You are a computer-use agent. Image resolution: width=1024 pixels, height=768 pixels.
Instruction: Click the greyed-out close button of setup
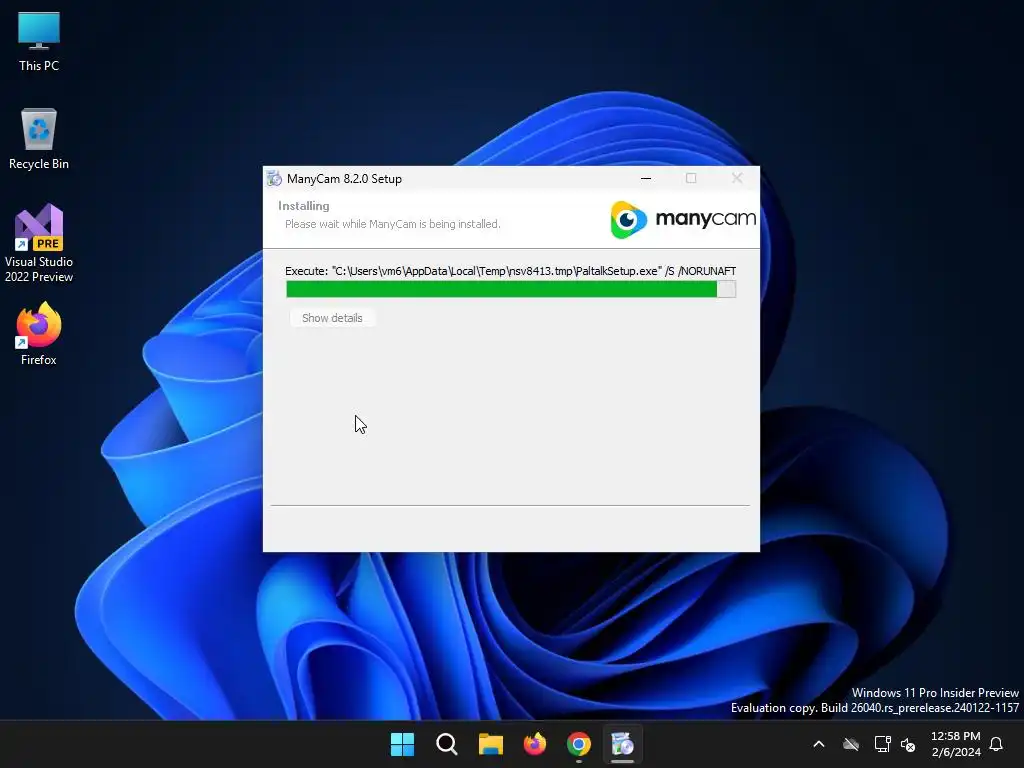pos(737,178)
